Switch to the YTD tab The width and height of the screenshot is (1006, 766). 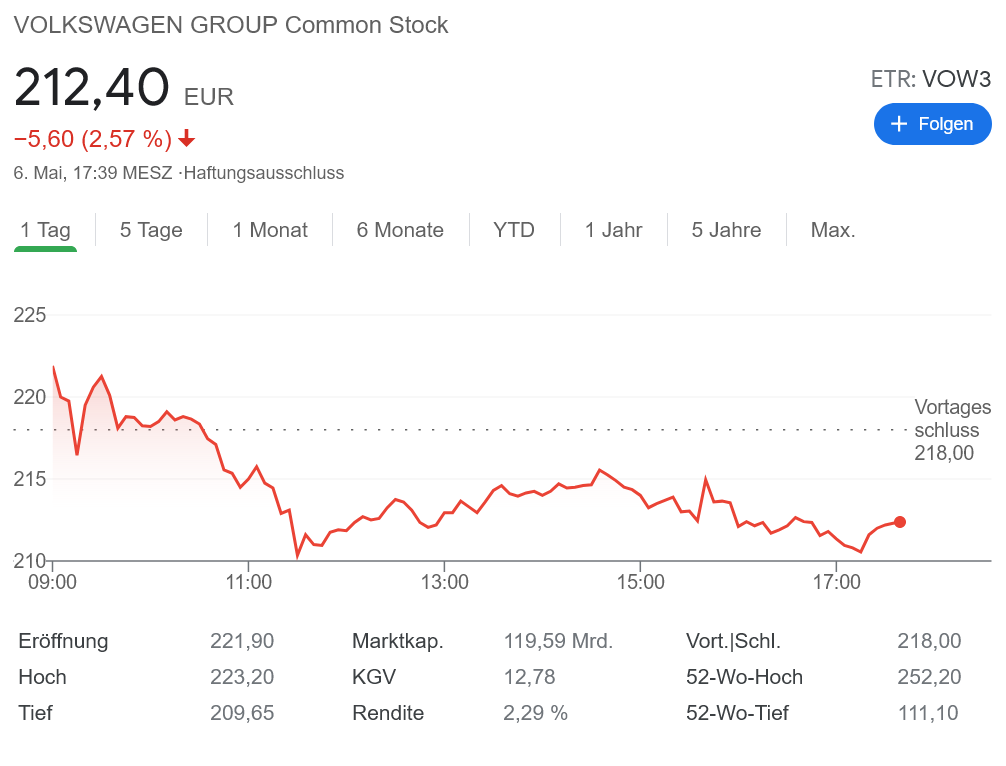tap(514, 230)
